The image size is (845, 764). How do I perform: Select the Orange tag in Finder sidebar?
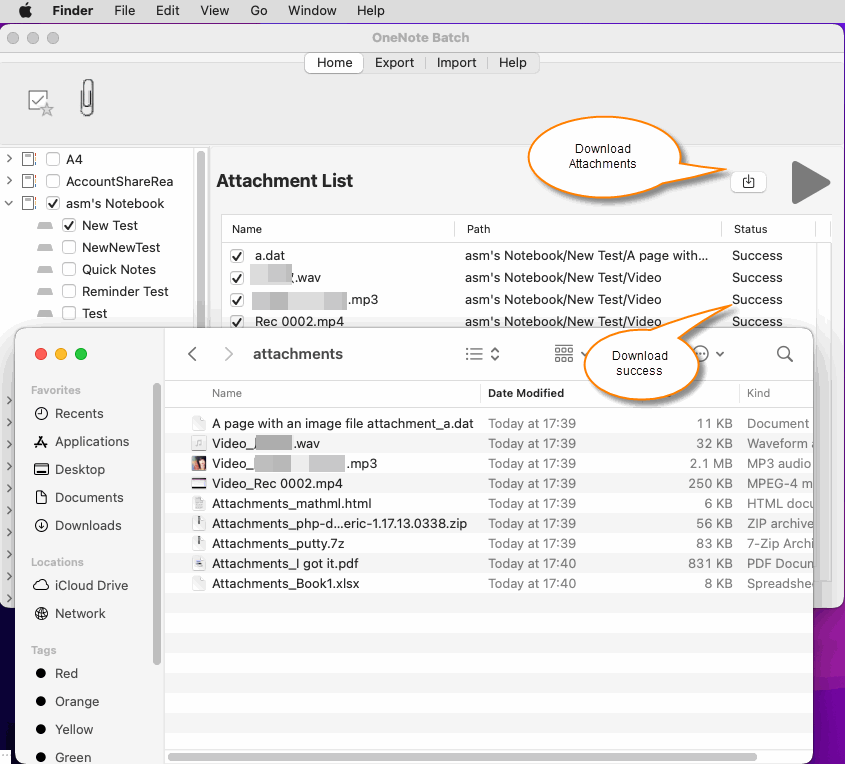click(67, 702)
